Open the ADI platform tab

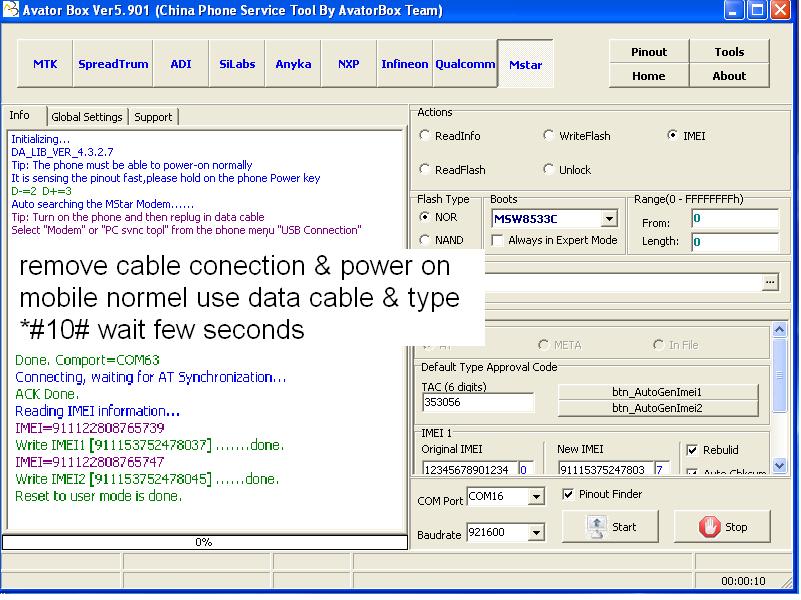(x=181, y=64)
